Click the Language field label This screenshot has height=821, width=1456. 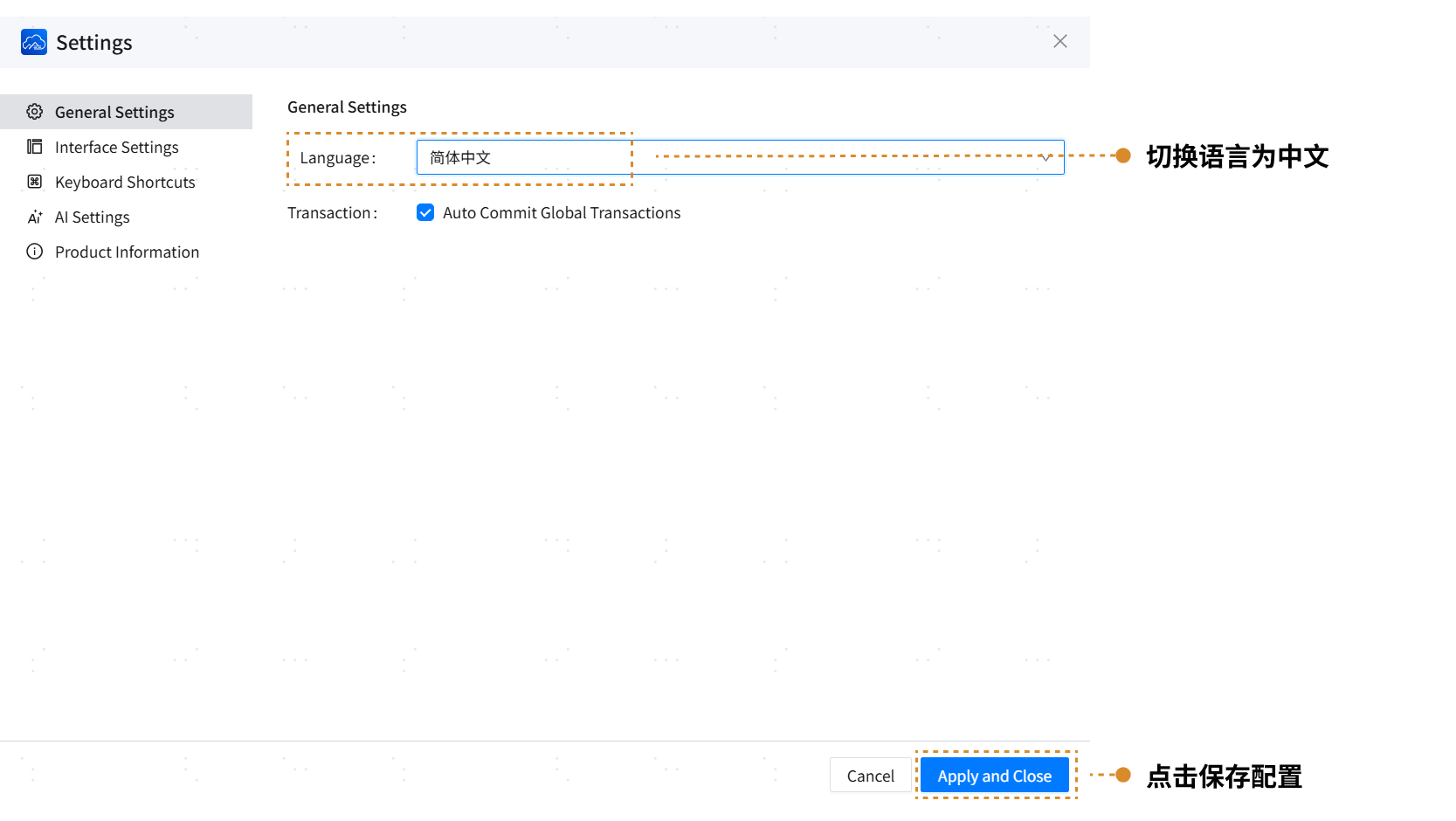337,158
